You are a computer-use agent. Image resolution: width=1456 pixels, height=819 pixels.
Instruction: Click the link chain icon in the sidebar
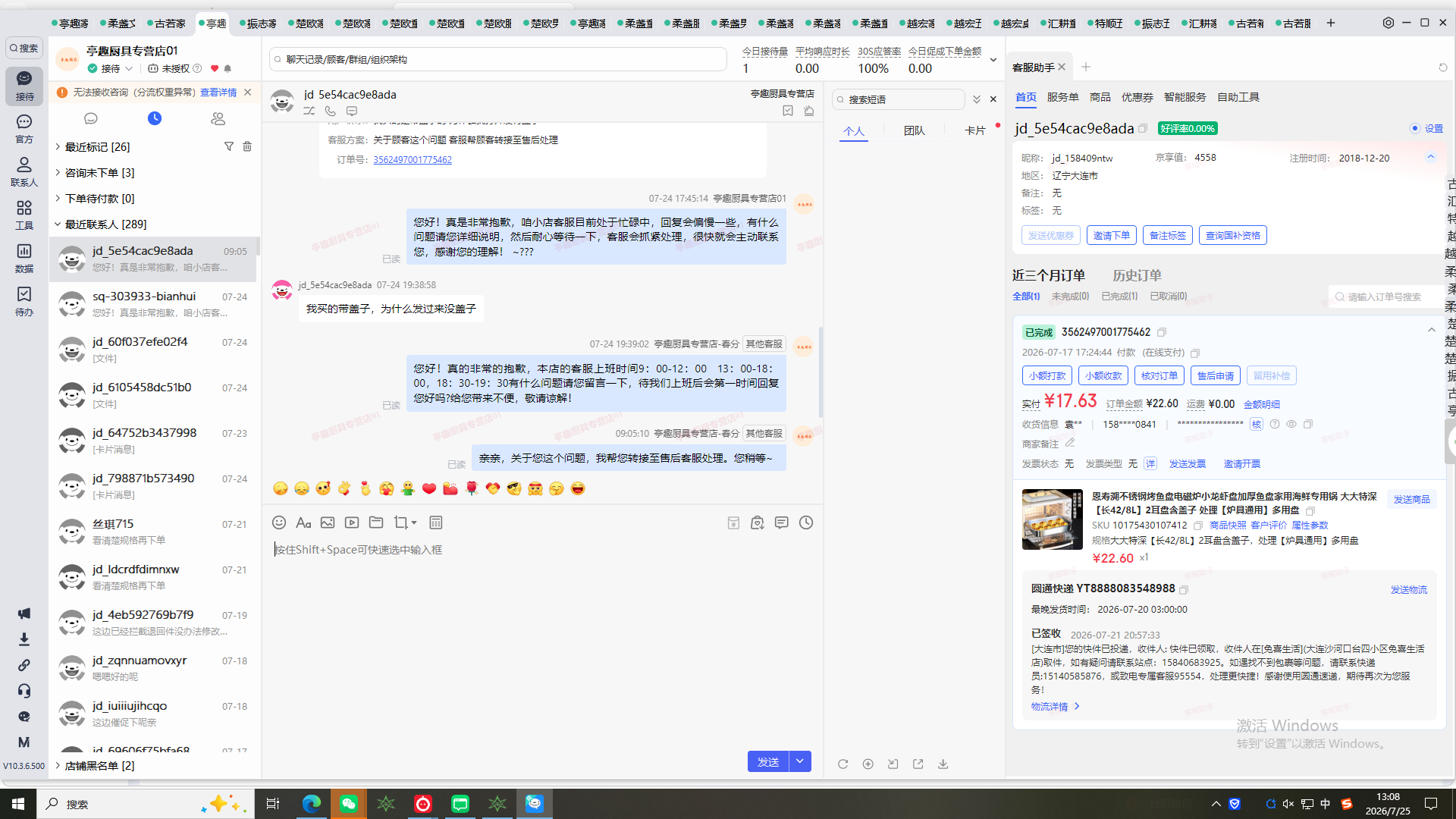24,665
